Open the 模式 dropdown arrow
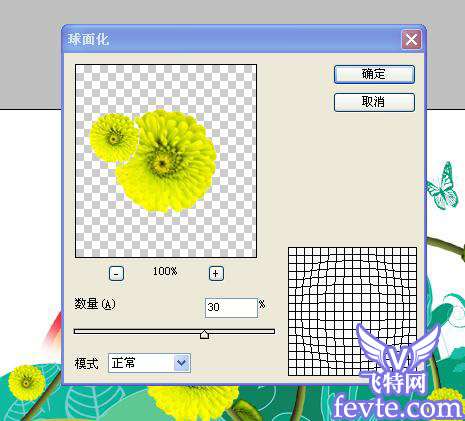Image resolution: width=465 pixels, height=421 pixels. pyautogui.click(x=182, y=363)
